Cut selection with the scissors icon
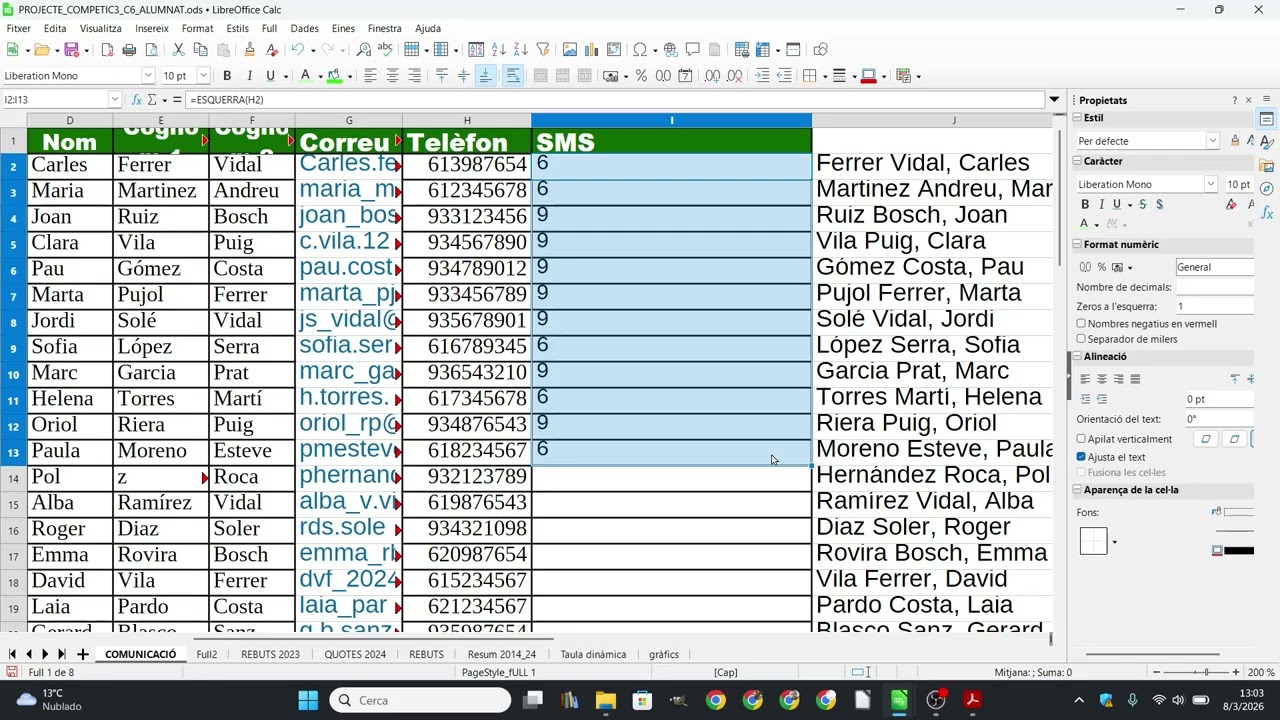The image size is (1280, 720). pyautogui.click(x=178, y=50)
